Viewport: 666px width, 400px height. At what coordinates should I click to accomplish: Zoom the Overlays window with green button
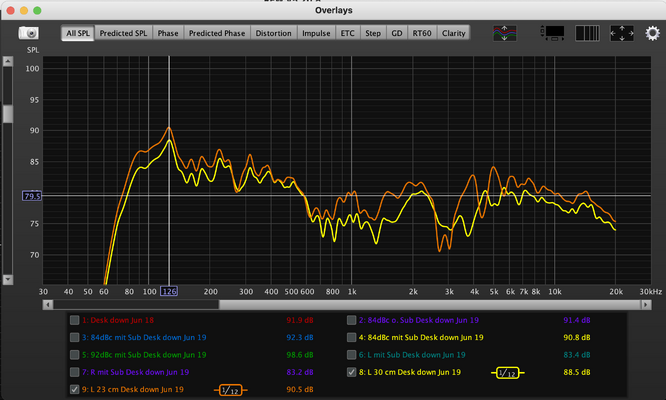coord(37,11)
